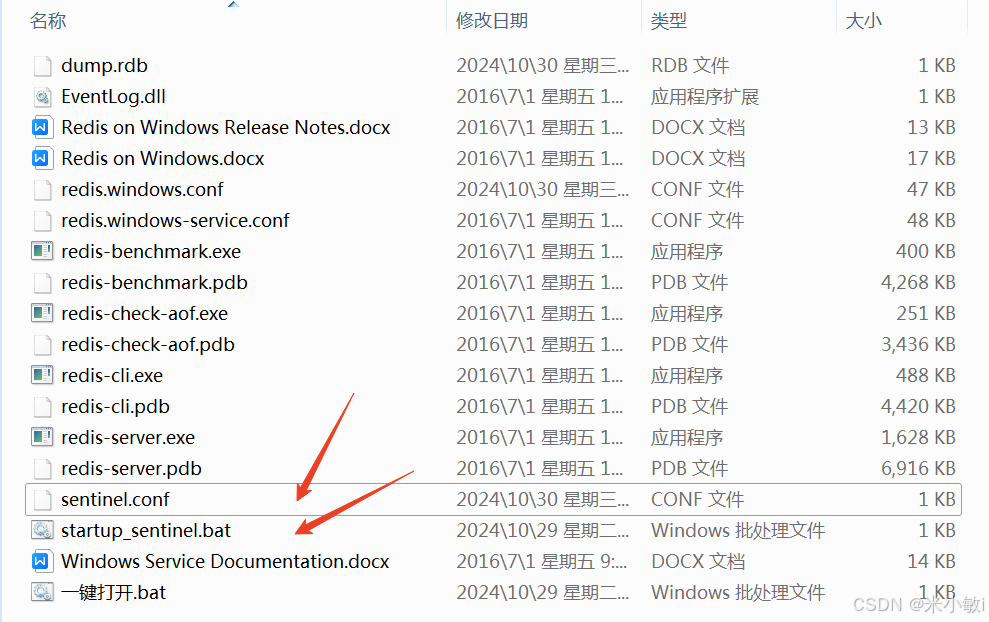Click the modified date of startup_sentinel.bat
The width and height of the screenshot is (989, 622).
point(542,531)
